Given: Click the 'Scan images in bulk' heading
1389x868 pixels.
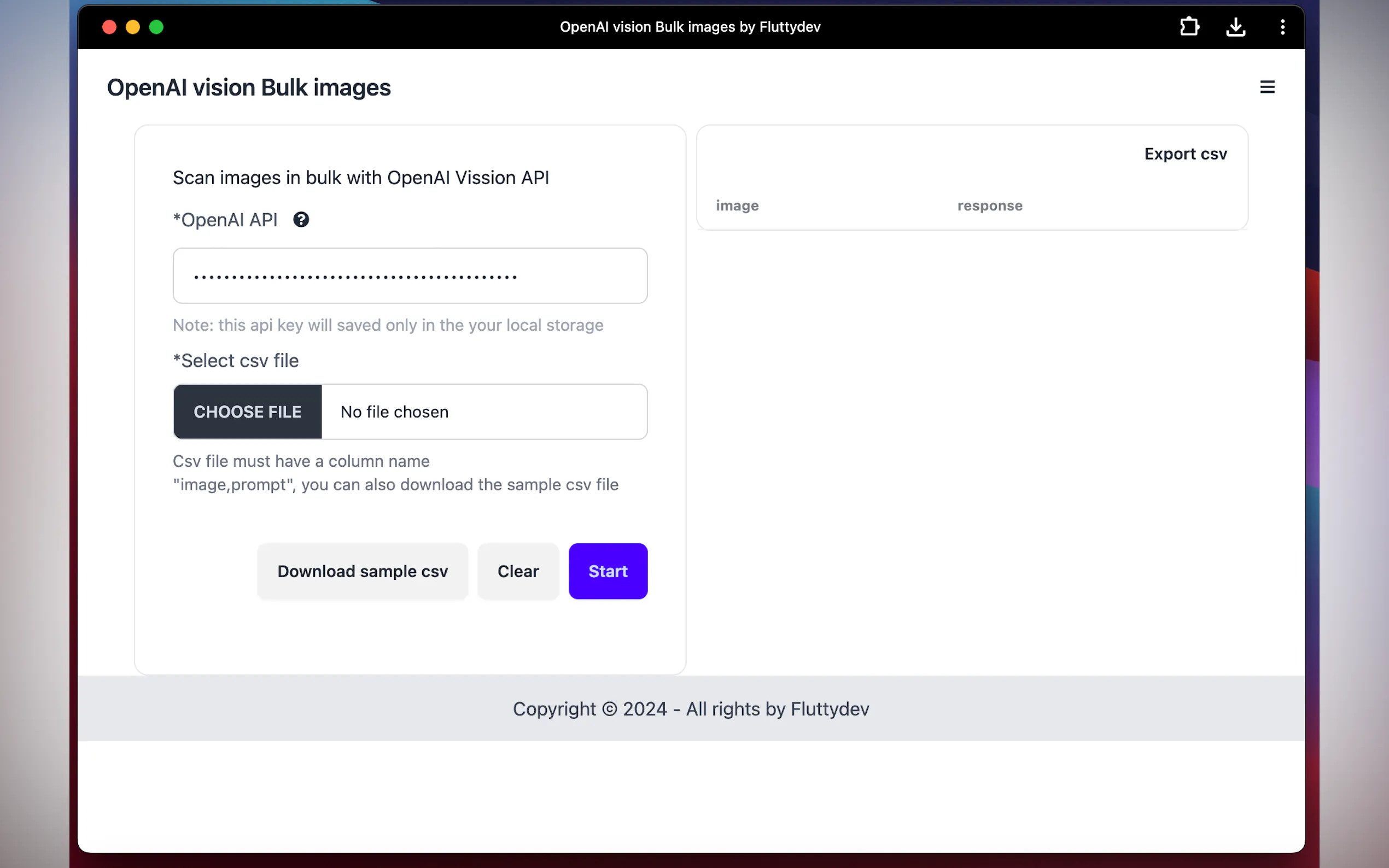Looking at the screenshot, I should (x=360, y=178).
